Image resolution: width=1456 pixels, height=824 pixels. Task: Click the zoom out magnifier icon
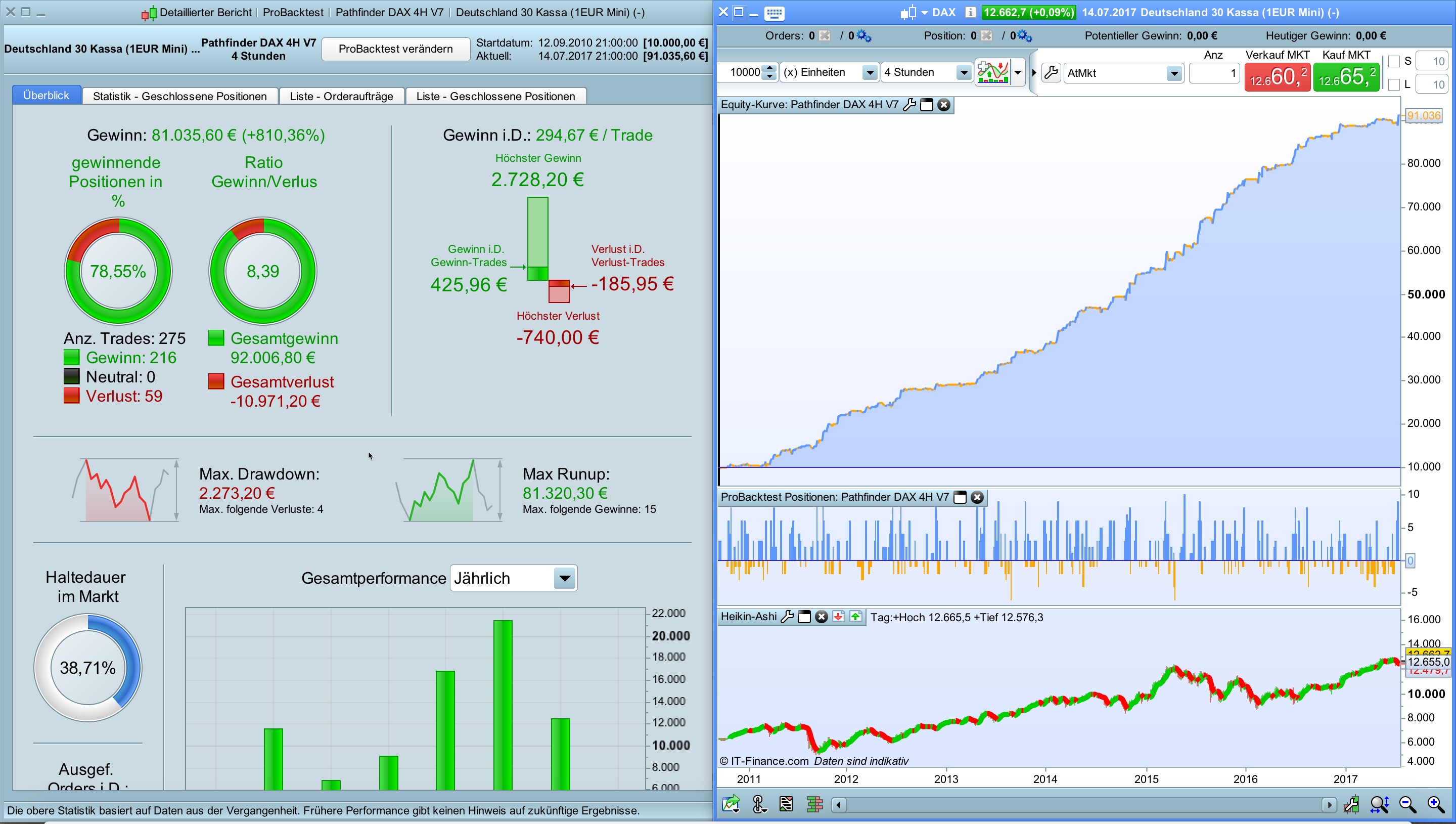[x=1407, y=804]
